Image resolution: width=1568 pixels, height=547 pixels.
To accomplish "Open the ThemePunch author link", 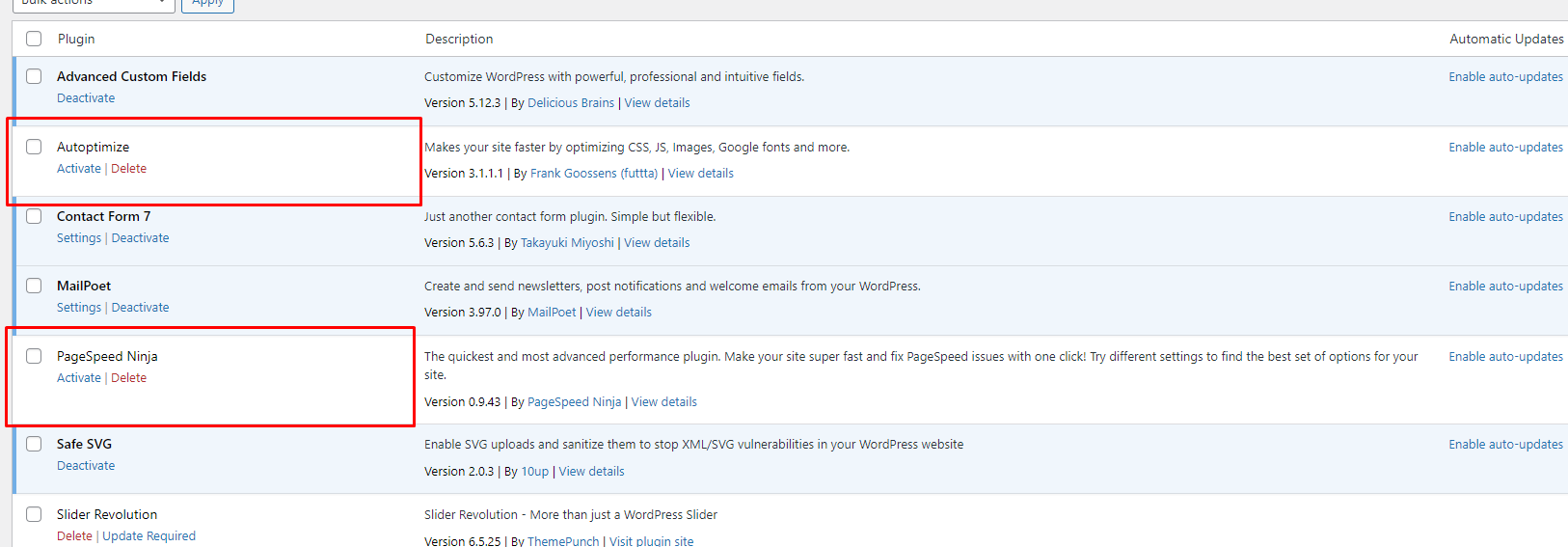I will click(563, 541).
